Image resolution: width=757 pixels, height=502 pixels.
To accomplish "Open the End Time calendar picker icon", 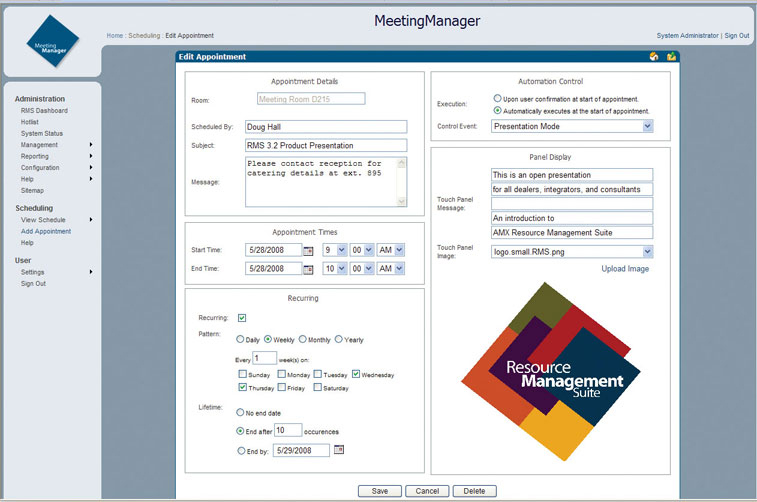I will [308, 269].
